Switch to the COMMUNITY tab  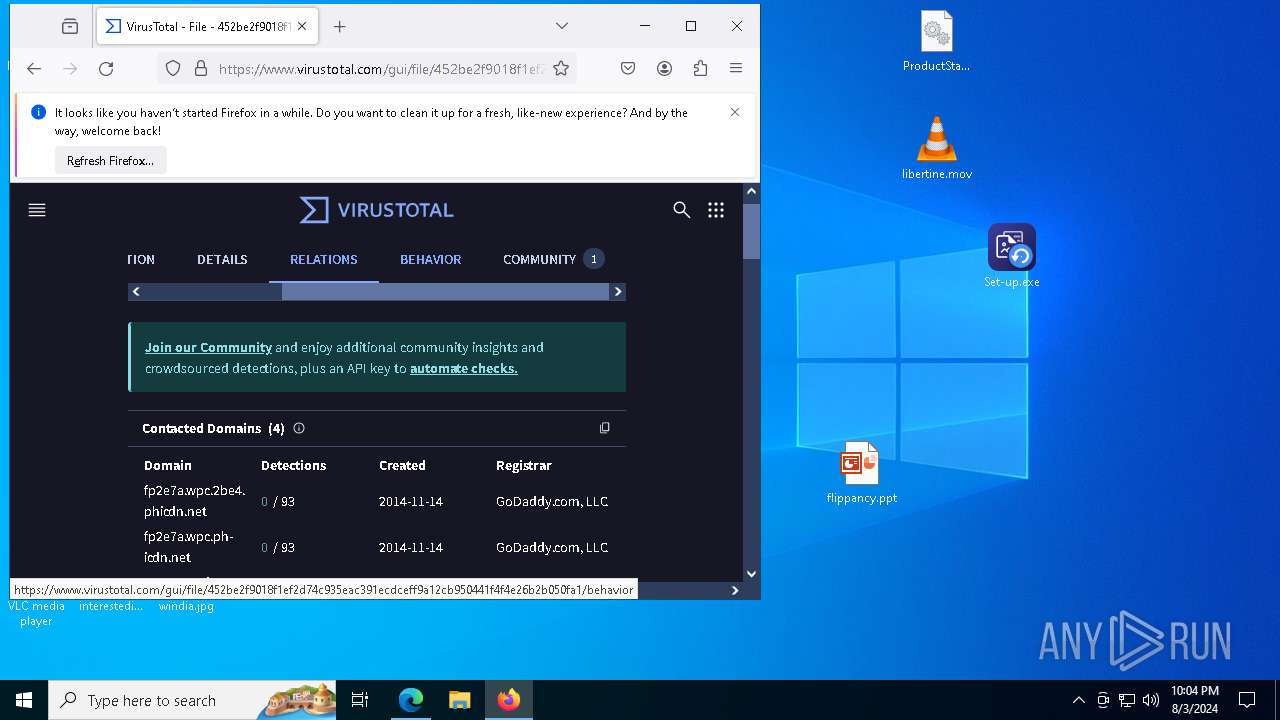[552, 260]
